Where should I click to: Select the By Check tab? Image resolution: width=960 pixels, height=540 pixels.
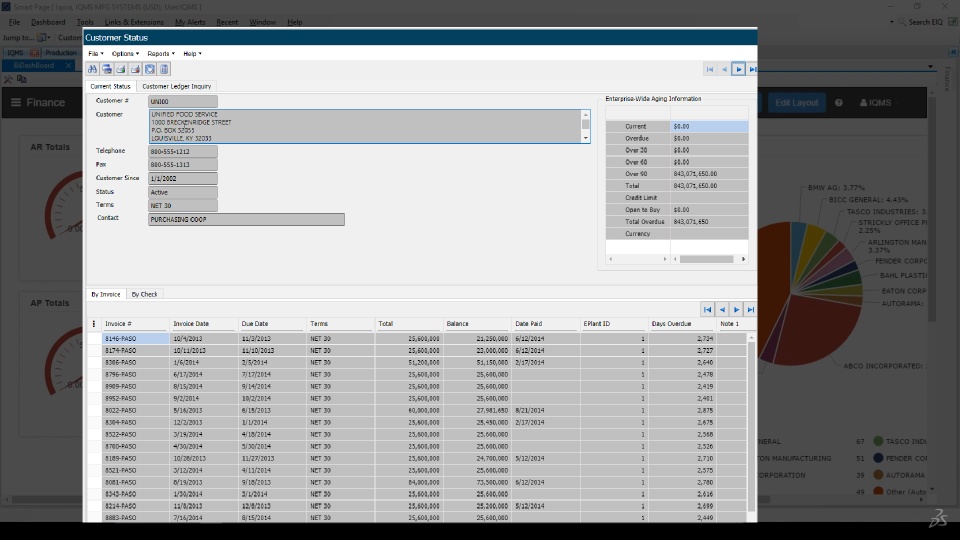click(144, 294)
